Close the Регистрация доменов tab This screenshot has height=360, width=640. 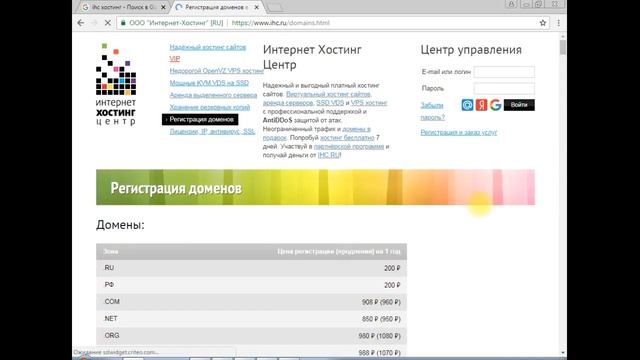pos(256,7)
